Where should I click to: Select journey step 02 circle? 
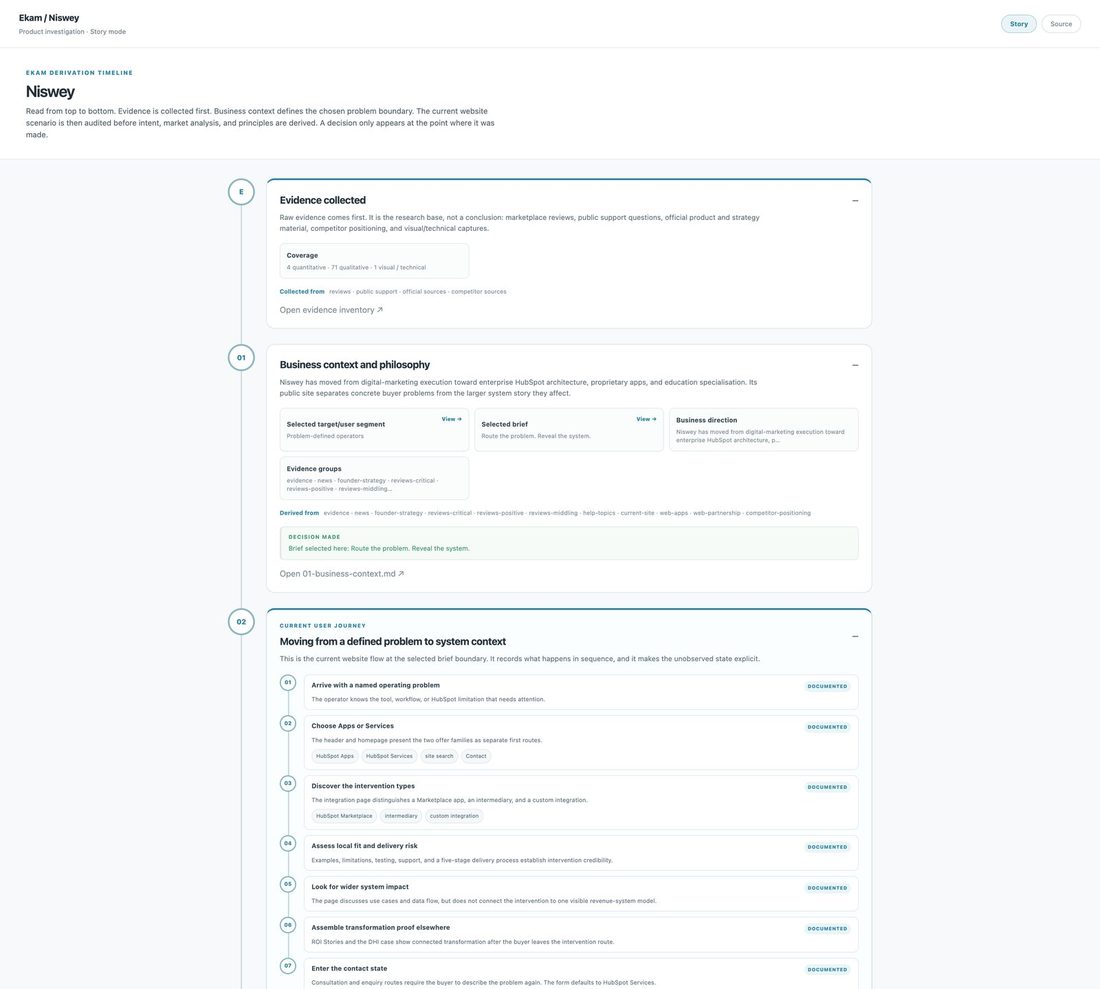pyautogui.click(x=288, y=723)
